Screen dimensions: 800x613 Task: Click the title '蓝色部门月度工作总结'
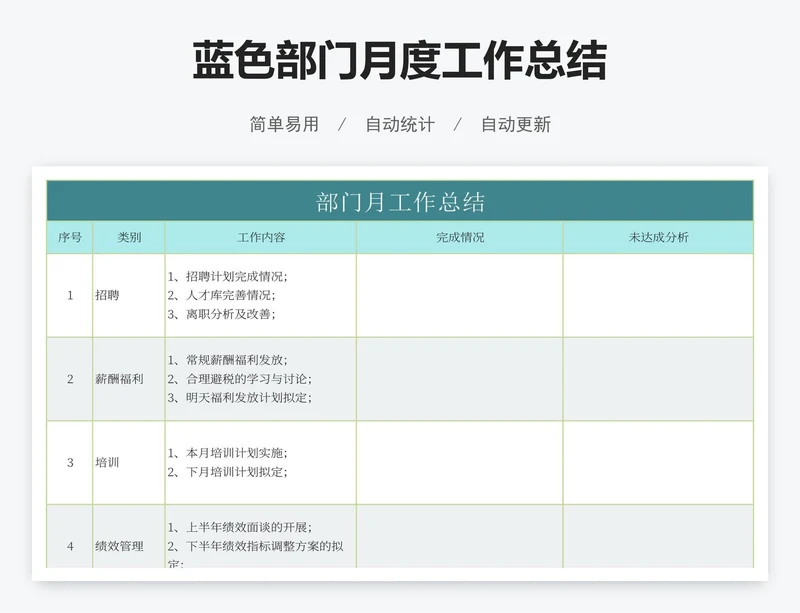(x=399, y=61)
